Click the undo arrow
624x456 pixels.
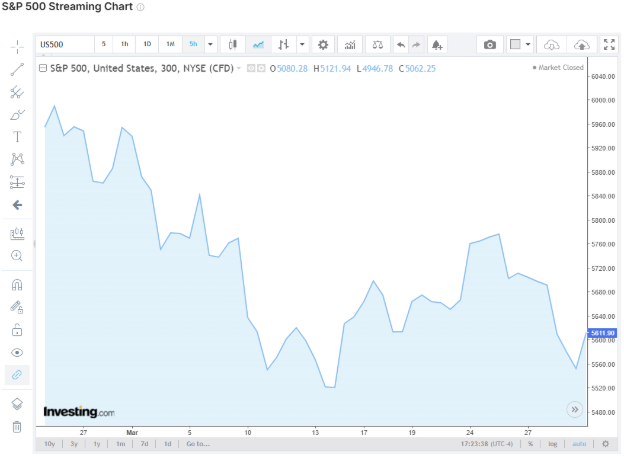tap(401, 45)
